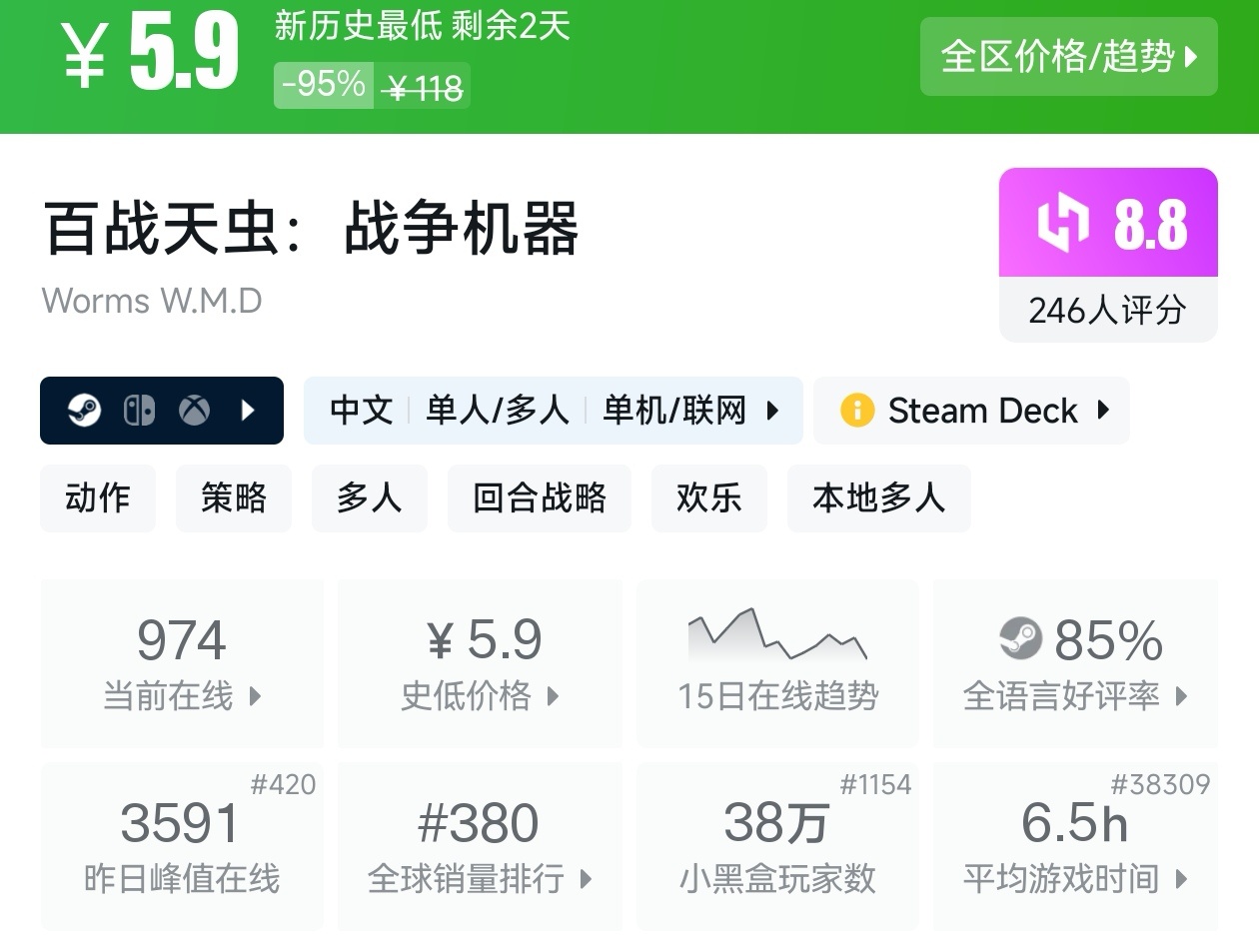View 平均游戏时间 6.5h details
The width and height of the screenshot is (1259, 952).
click(x=1074, y=846)
